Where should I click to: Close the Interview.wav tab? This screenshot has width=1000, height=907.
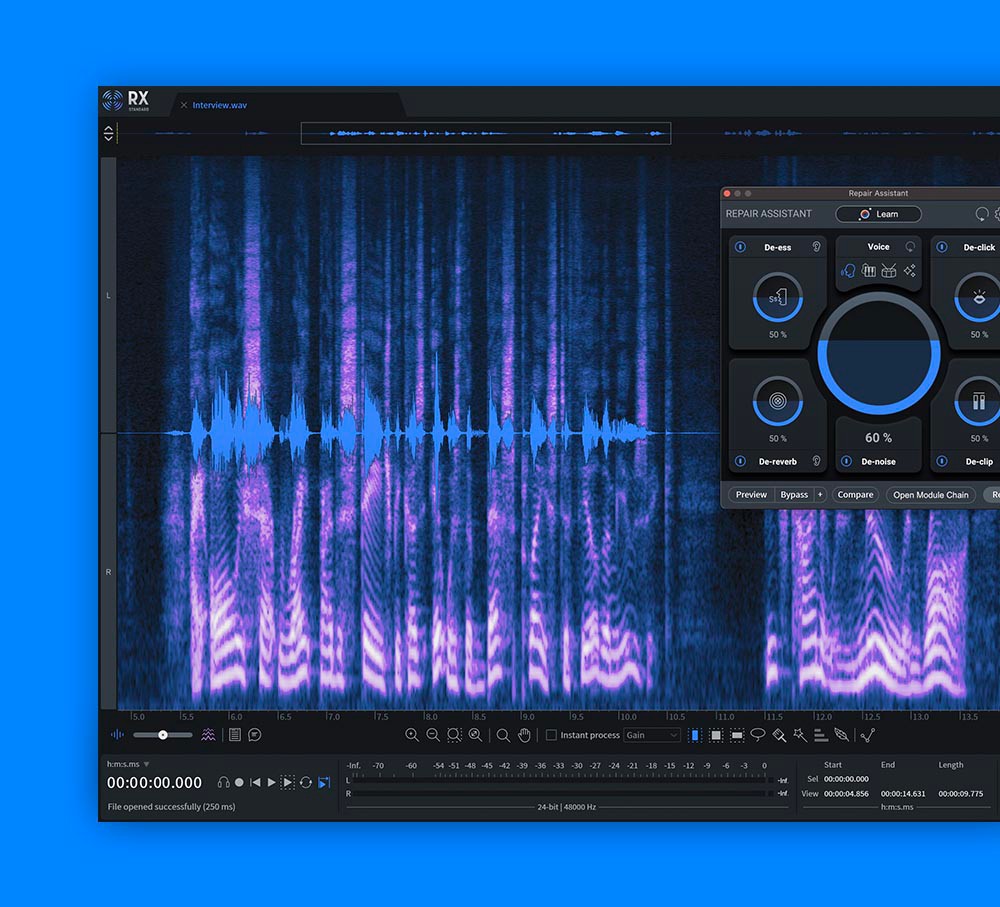184,105
